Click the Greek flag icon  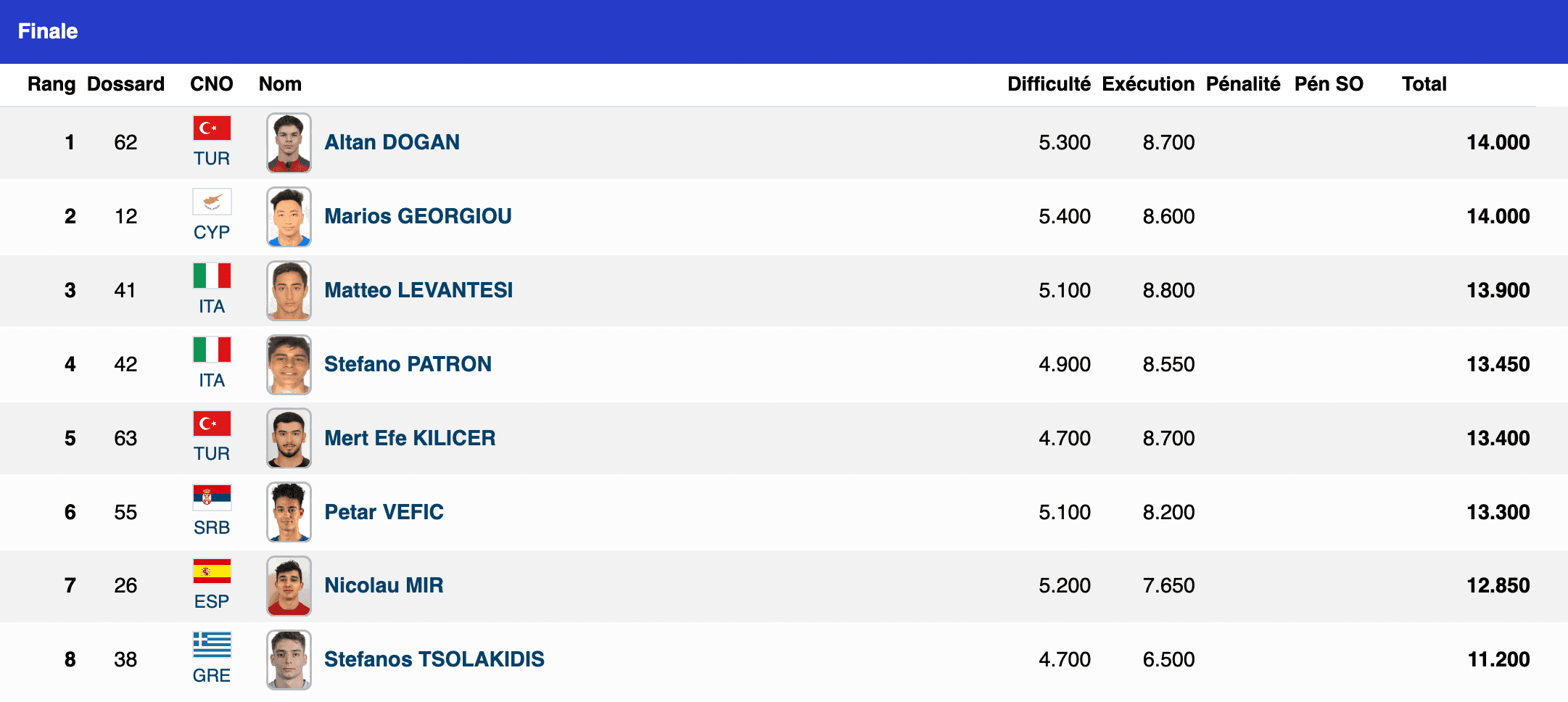[x=212, y=645]
